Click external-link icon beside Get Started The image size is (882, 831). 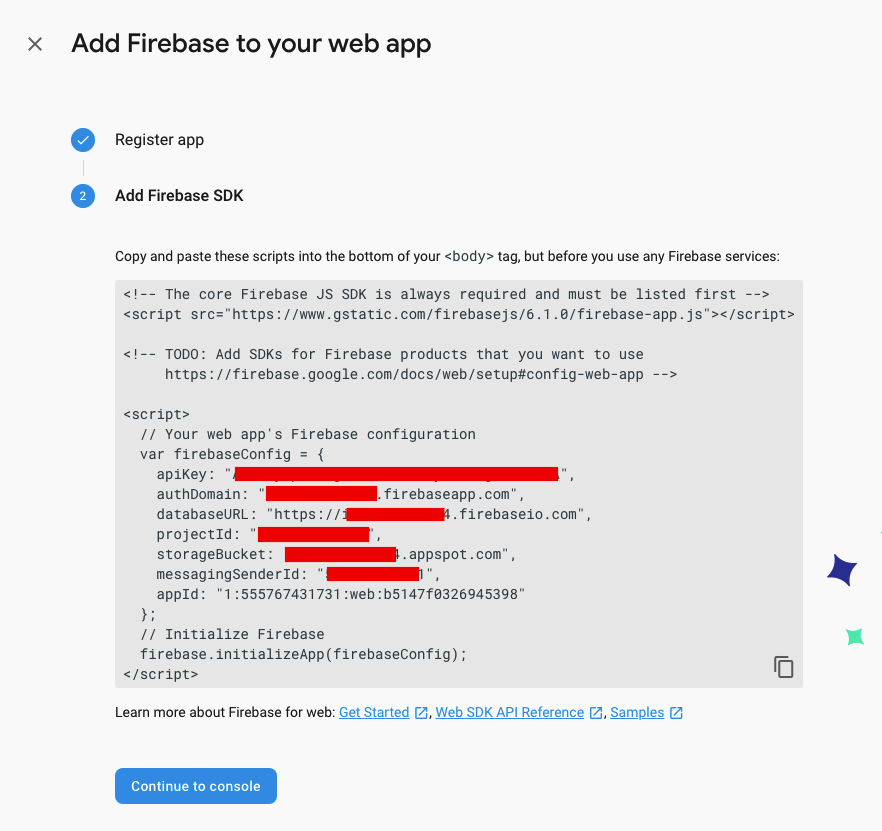click(x=421, y=713)
